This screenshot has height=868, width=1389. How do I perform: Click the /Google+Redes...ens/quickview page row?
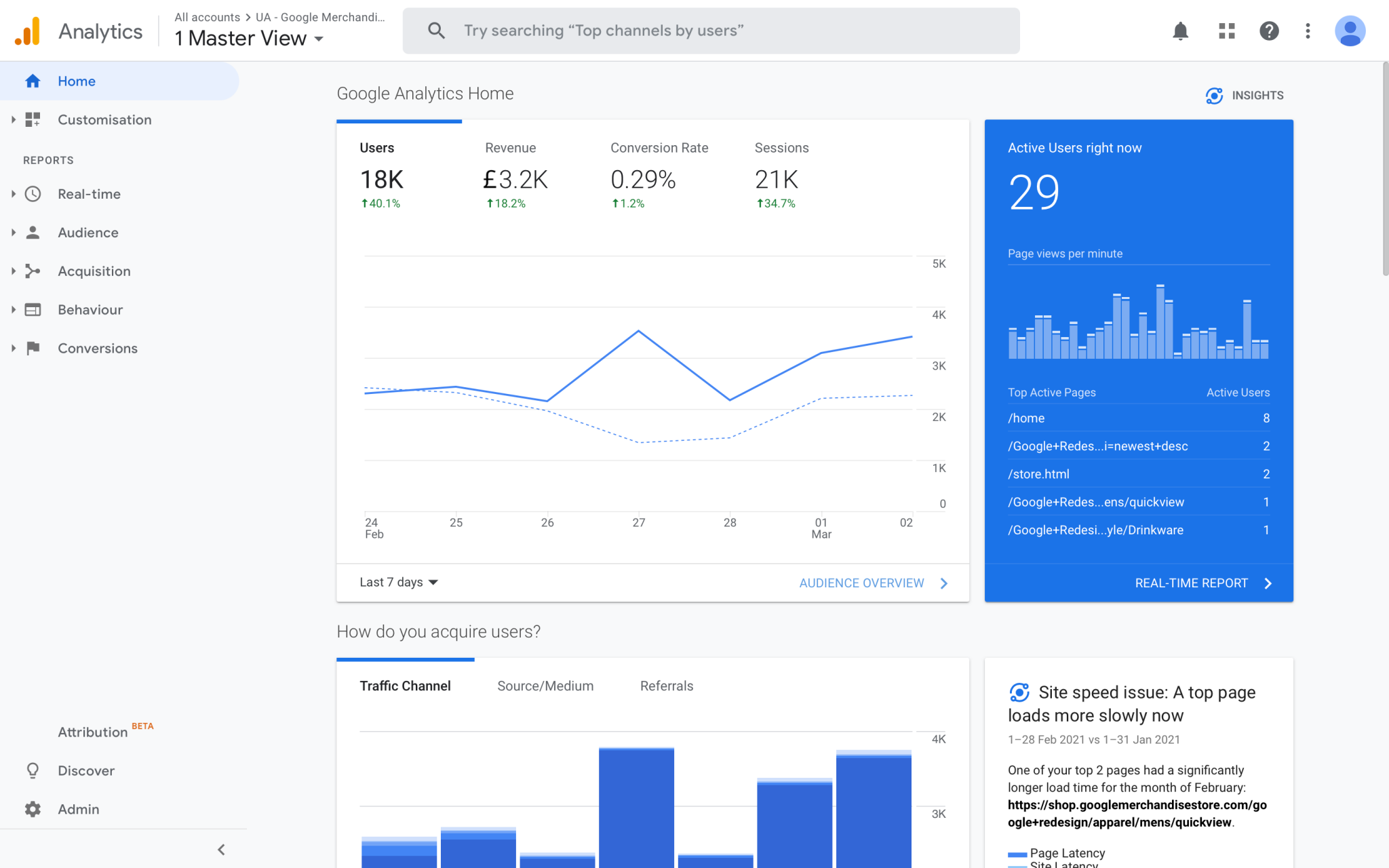click(1138, 502)
